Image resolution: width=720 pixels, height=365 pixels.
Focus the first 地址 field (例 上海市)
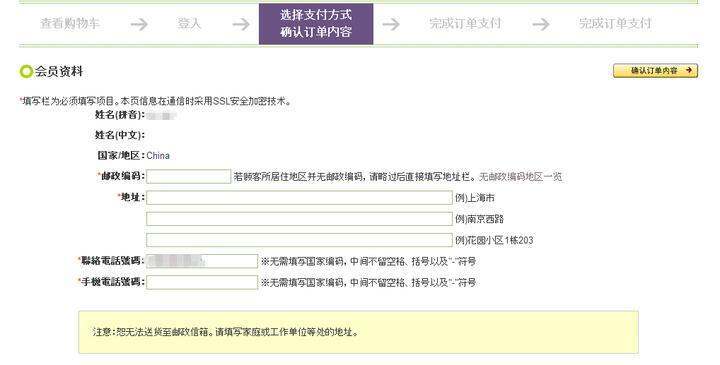tap(299, 198)
